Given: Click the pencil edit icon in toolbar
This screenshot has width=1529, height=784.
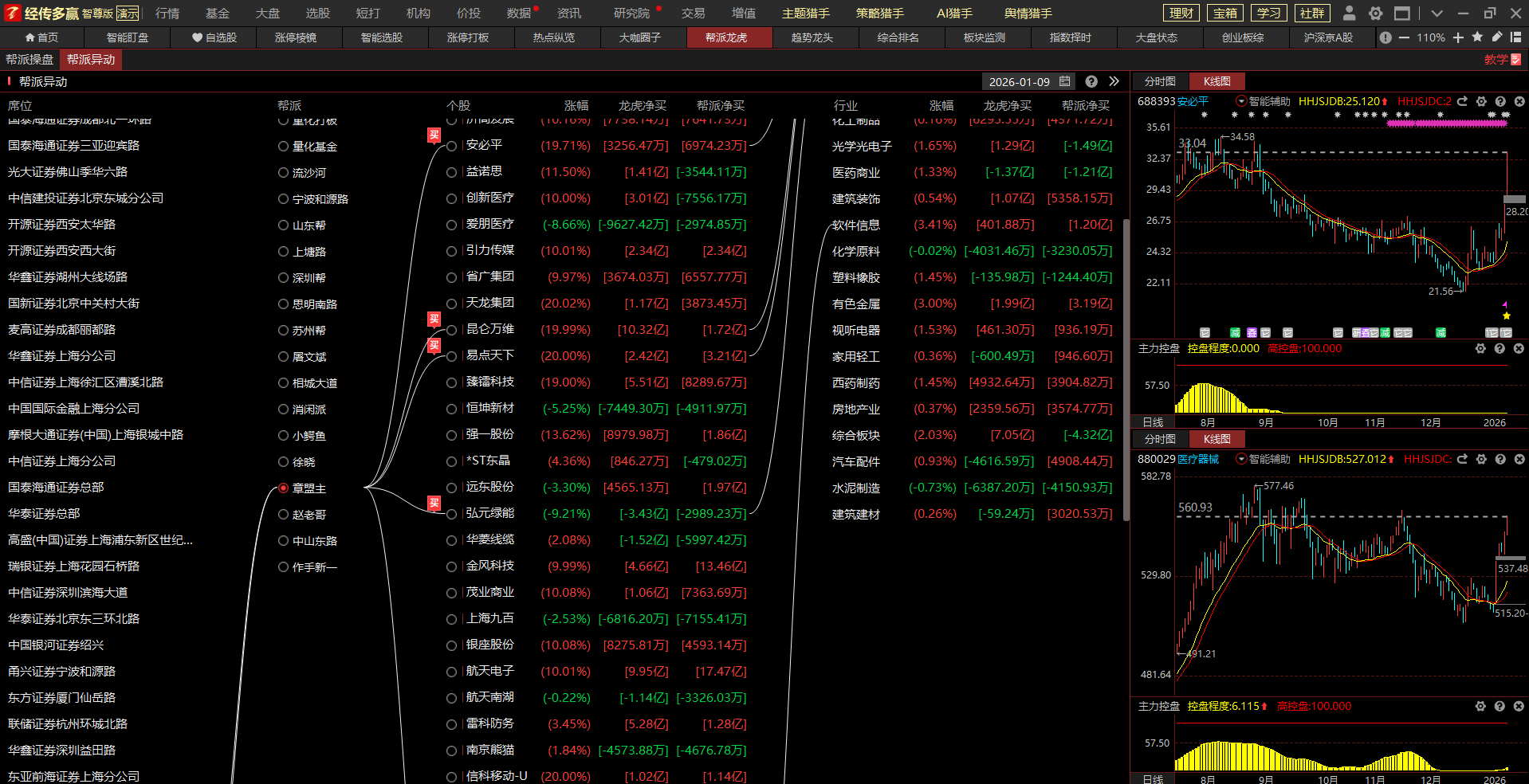Looking at the screenshot, I should pyautogui.click(x=1496, y=37).
